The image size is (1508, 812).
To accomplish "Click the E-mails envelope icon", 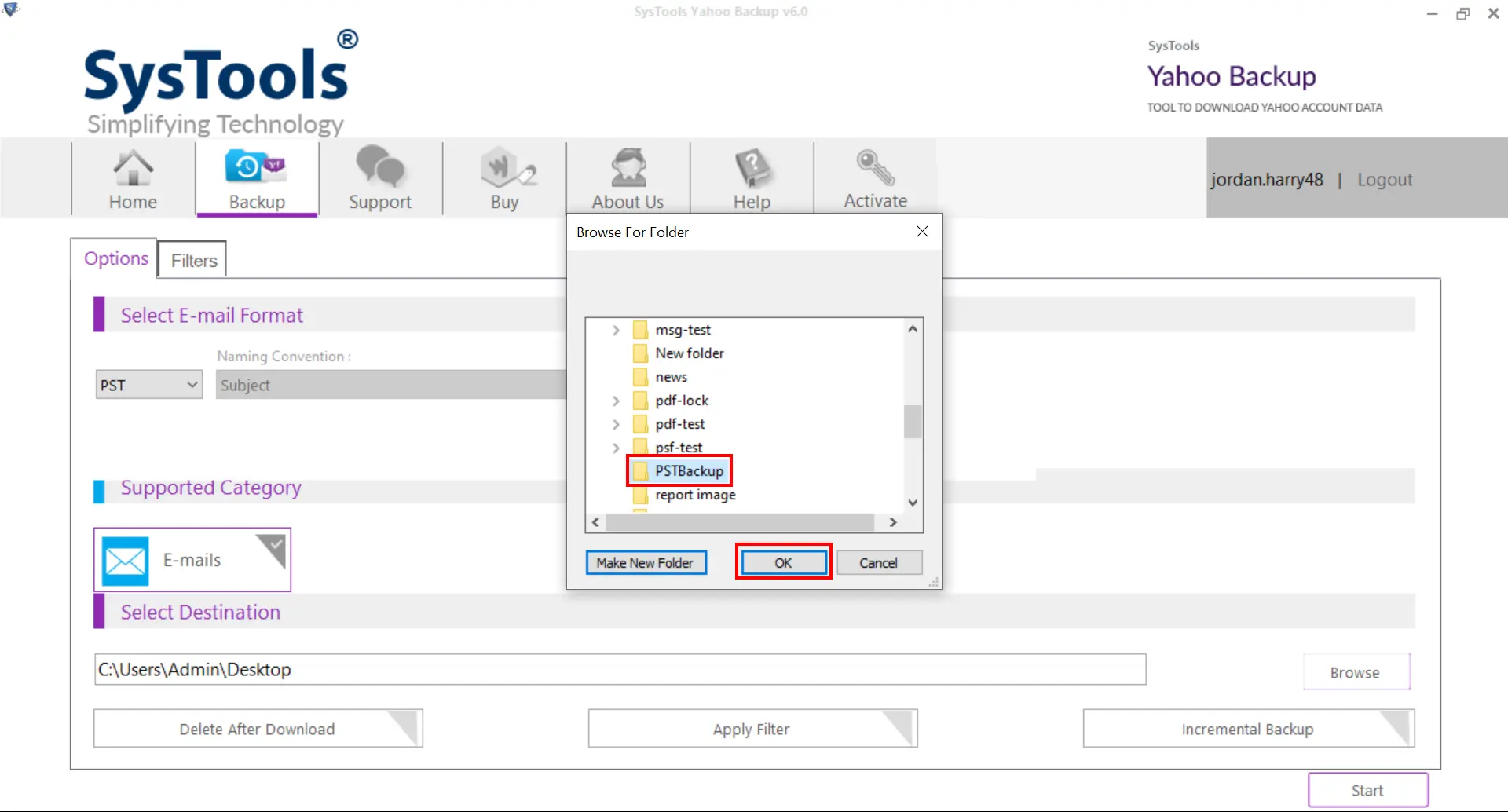I will (x=125, y=561).
